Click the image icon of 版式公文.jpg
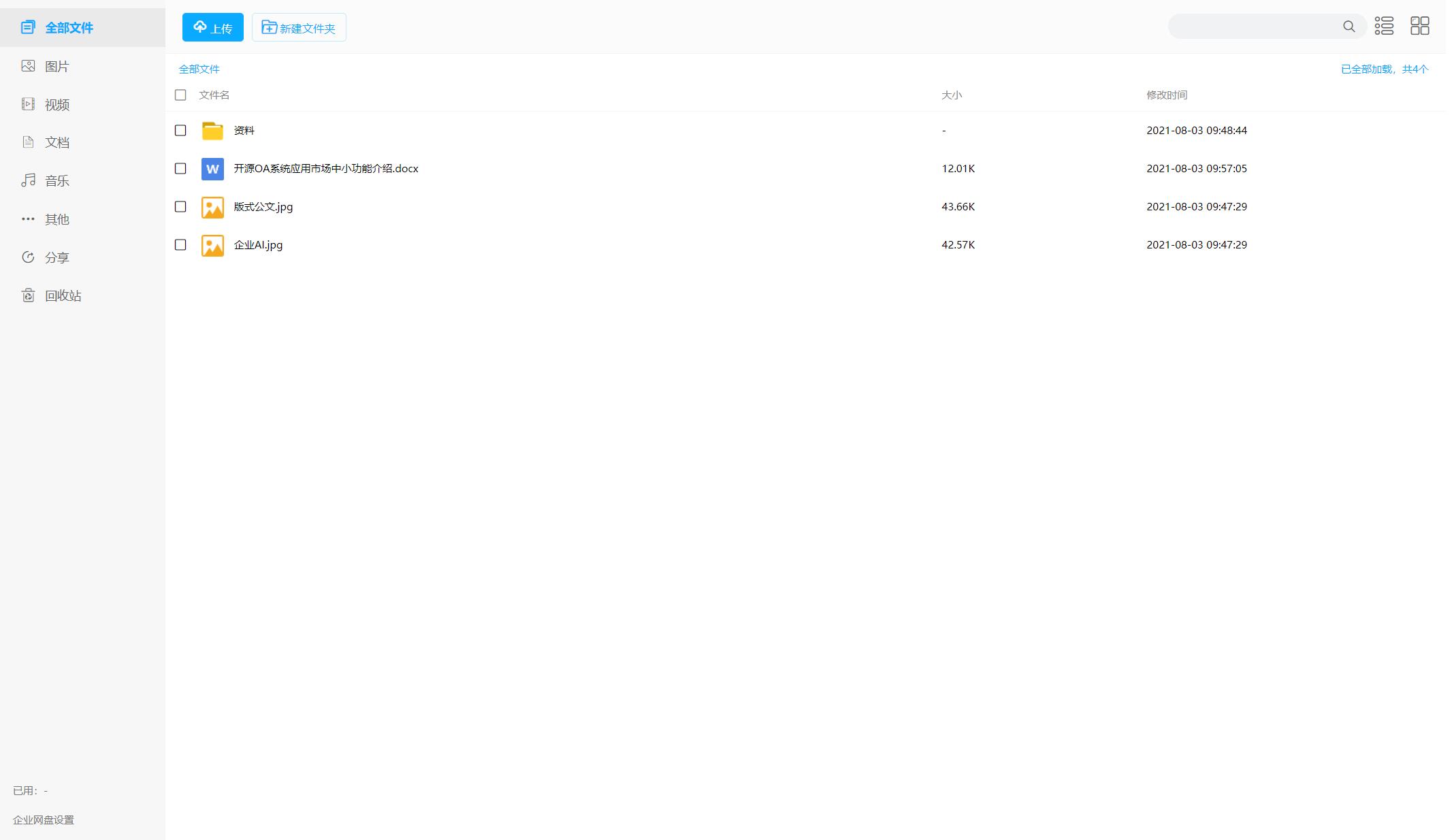The height and width of the screenshot is (840, 1454). click(x=212, y=207)
